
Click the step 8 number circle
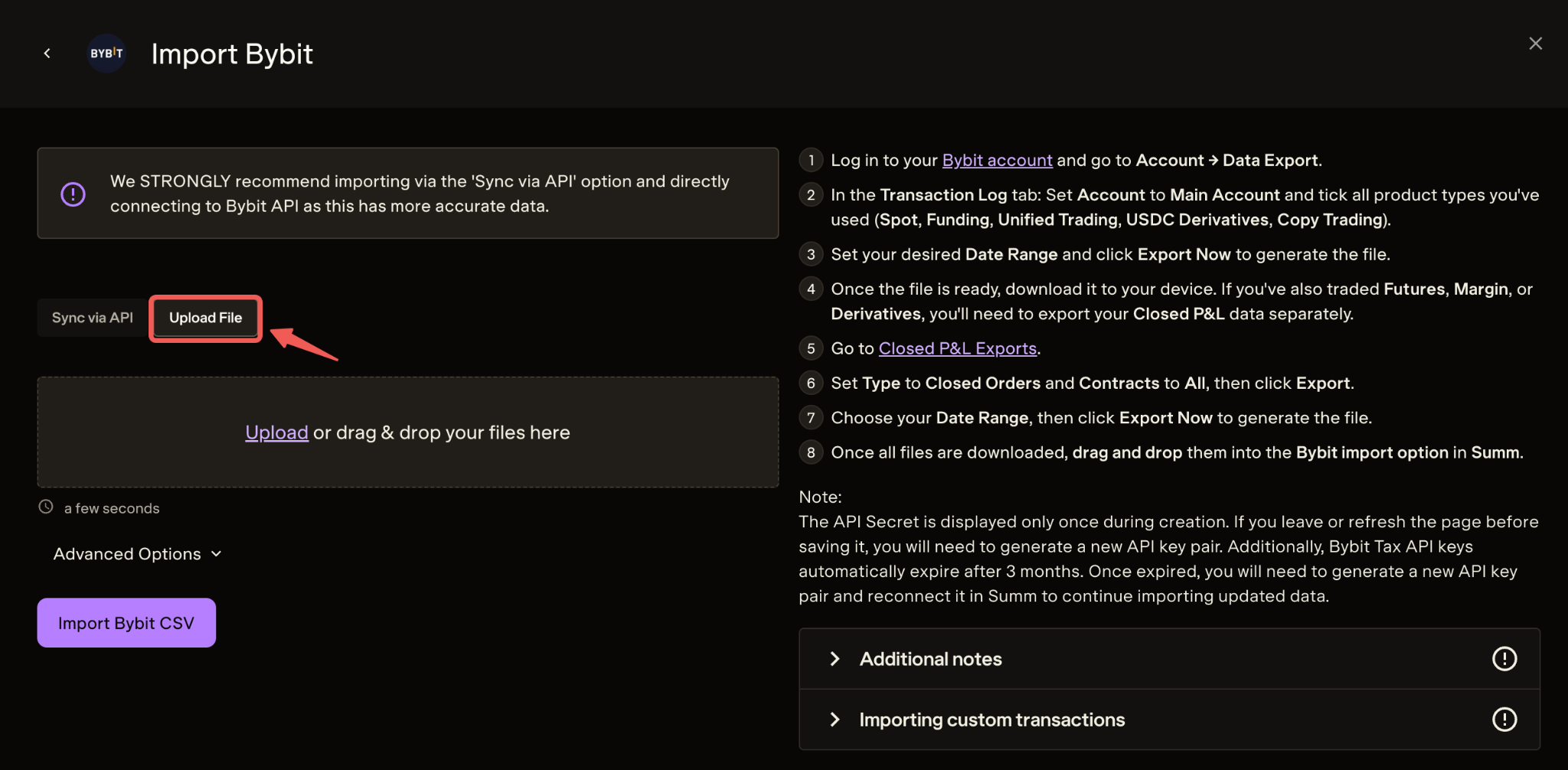click(x=811, y=452)
